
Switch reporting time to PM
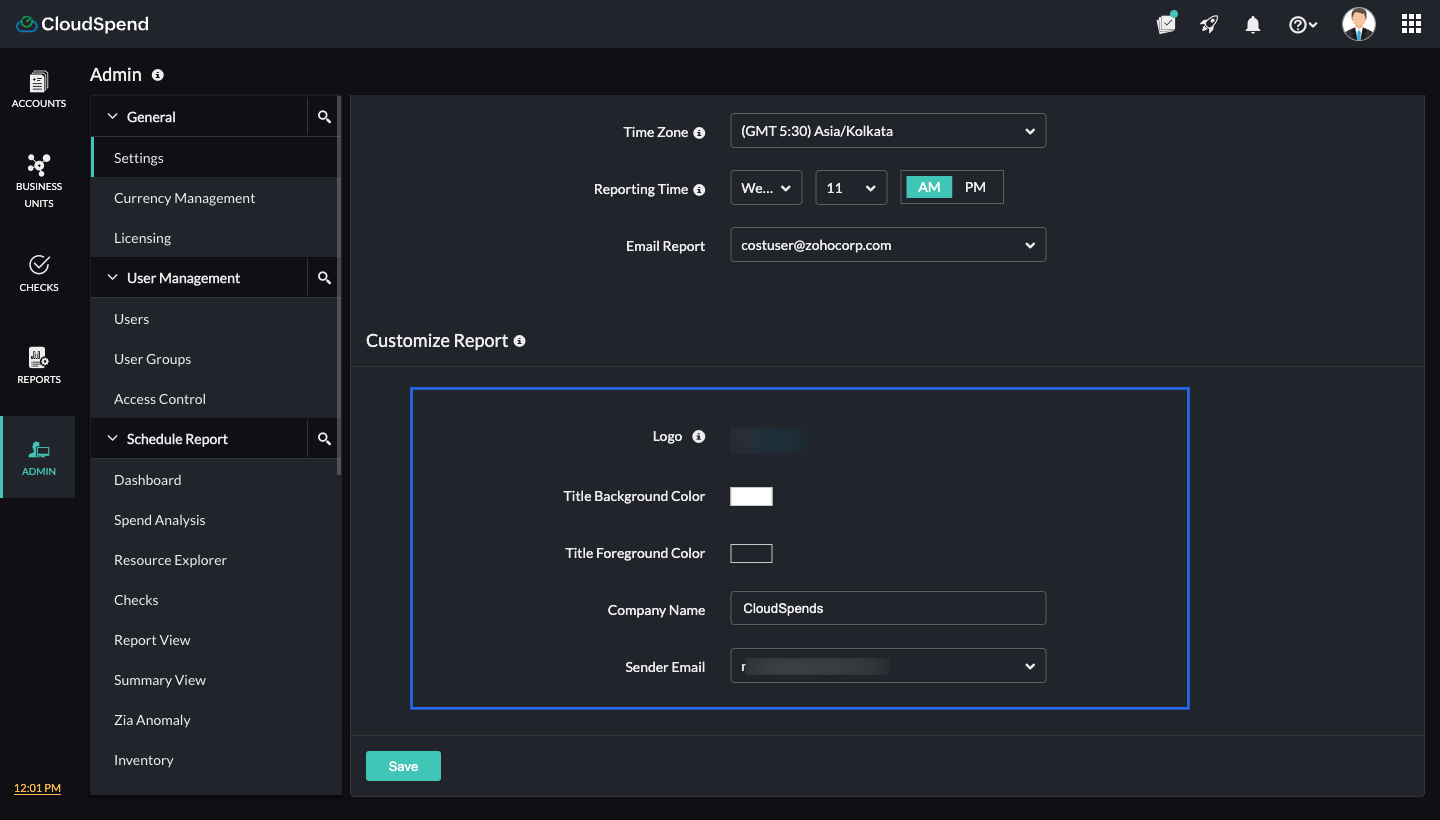coord(977,187)
